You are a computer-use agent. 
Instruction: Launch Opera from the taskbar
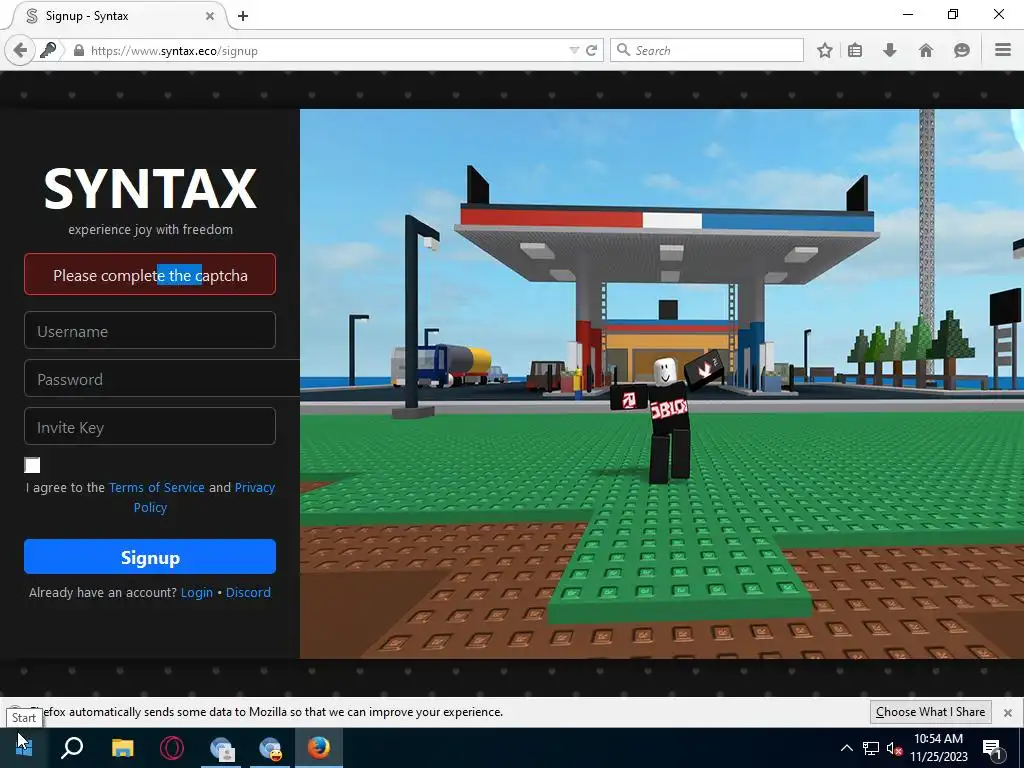(x=172, y=748)
